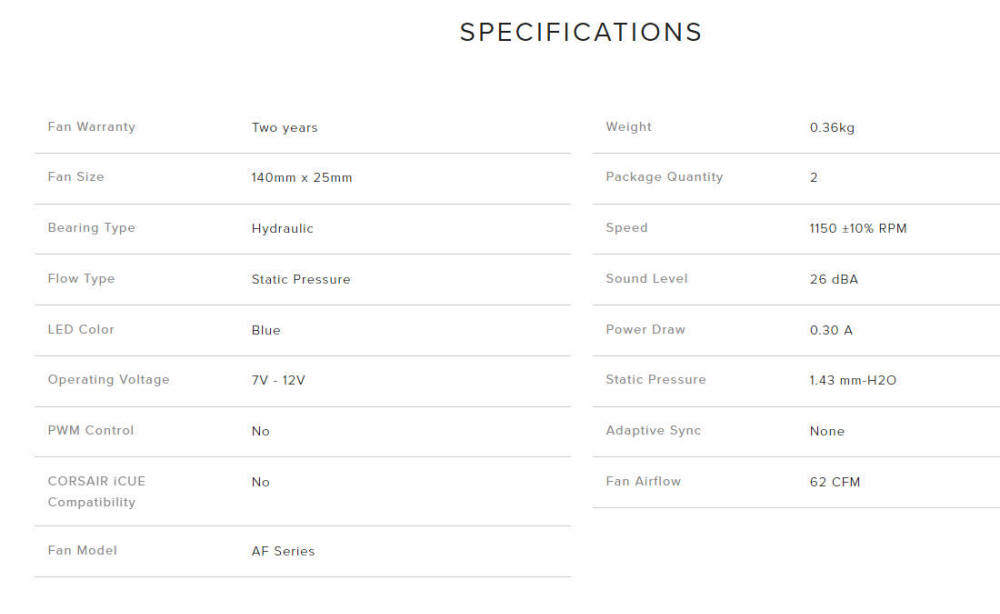Viewport: 1000px width, 614px height.
Task: Click the Two years warranty value
Action: [x=284, y=128]
